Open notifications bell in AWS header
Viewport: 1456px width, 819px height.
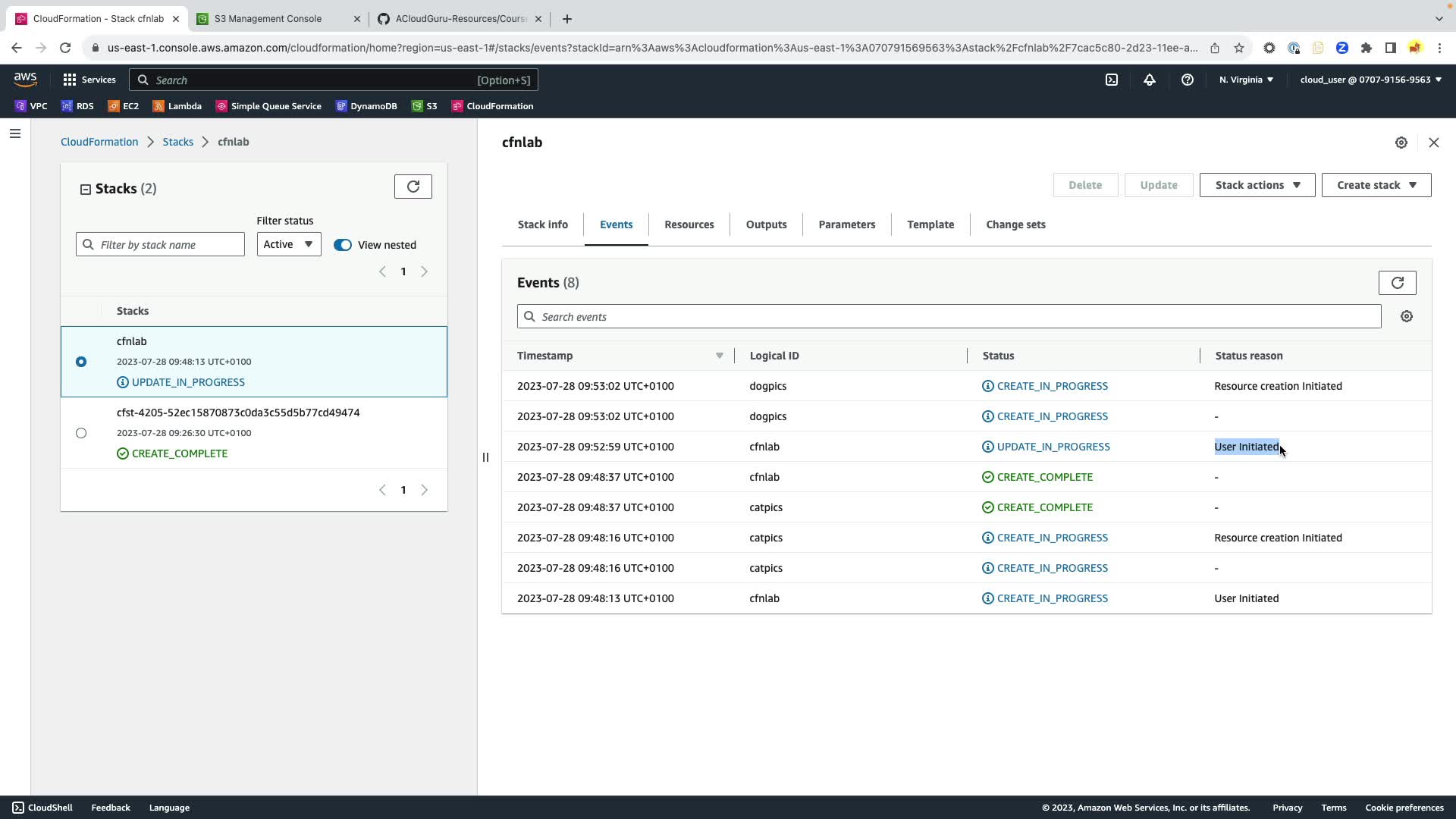pos(1150,80)
